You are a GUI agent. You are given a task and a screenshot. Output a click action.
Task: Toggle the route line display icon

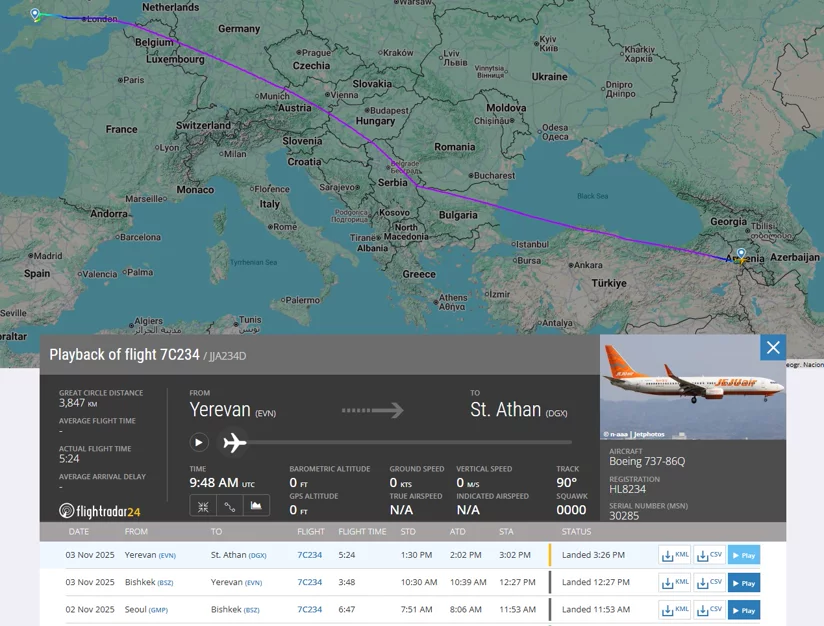[230, 506]
